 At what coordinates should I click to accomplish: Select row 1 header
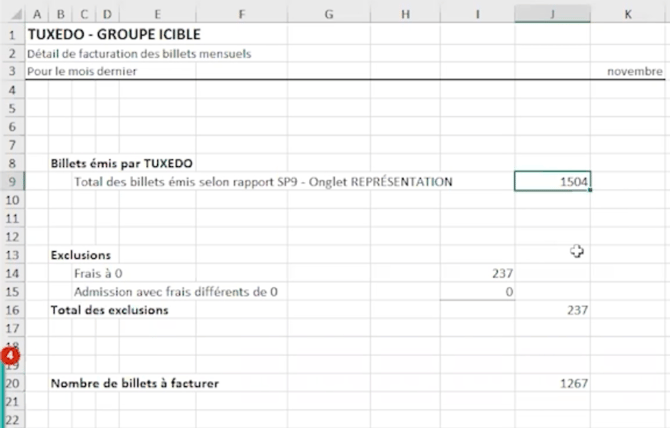[x=12, y=34]
